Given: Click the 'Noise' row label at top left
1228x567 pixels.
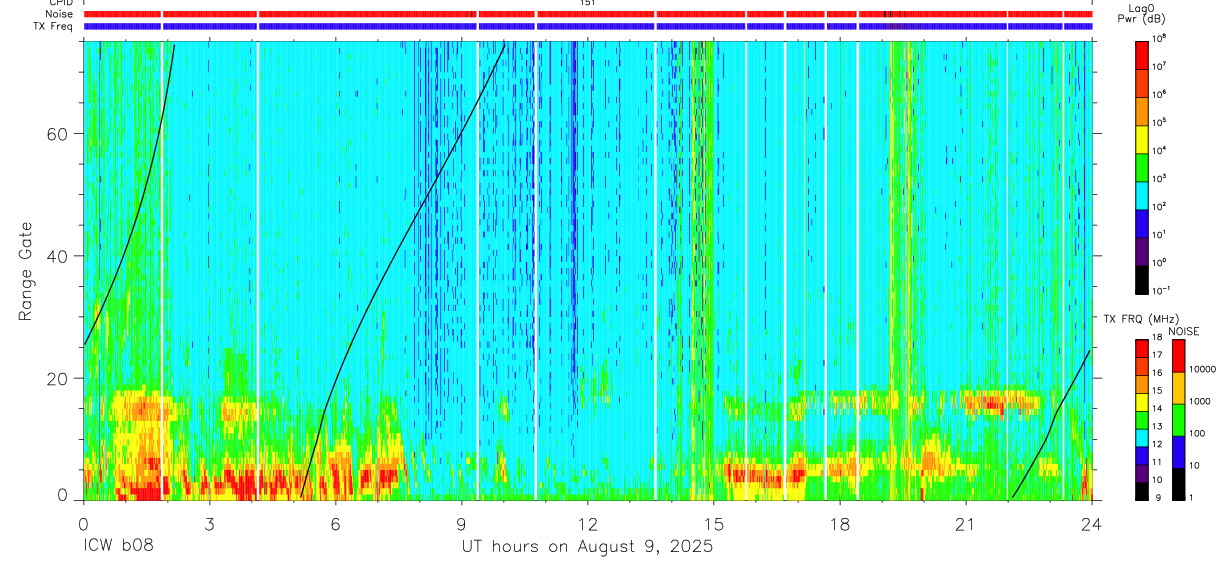Looking at the screenshot, I should pos(60,14).
